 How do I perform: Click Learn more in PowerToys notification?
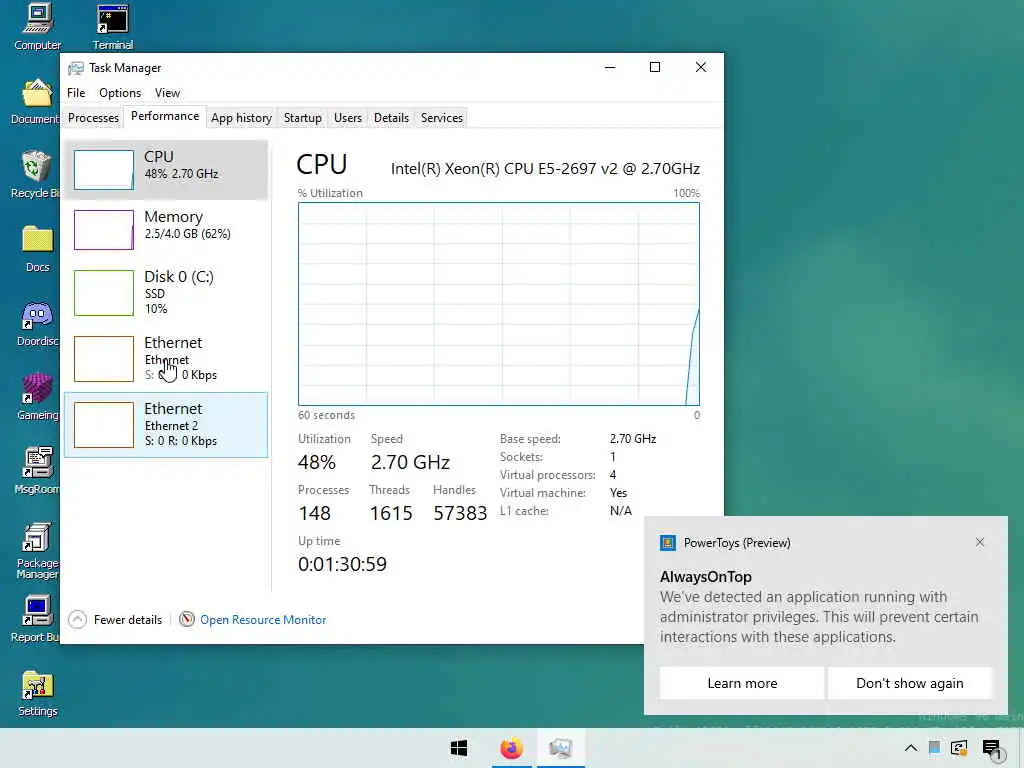click(x=742, y=683)
